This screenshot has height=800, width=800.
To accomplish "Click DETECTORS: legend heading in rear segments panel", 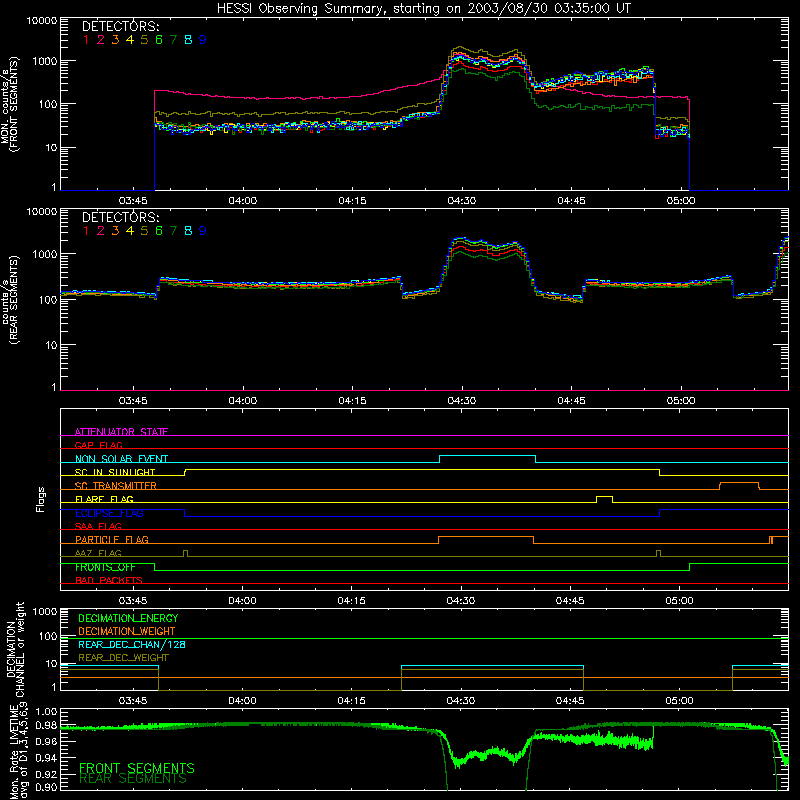I will click(x=120, y=217).
